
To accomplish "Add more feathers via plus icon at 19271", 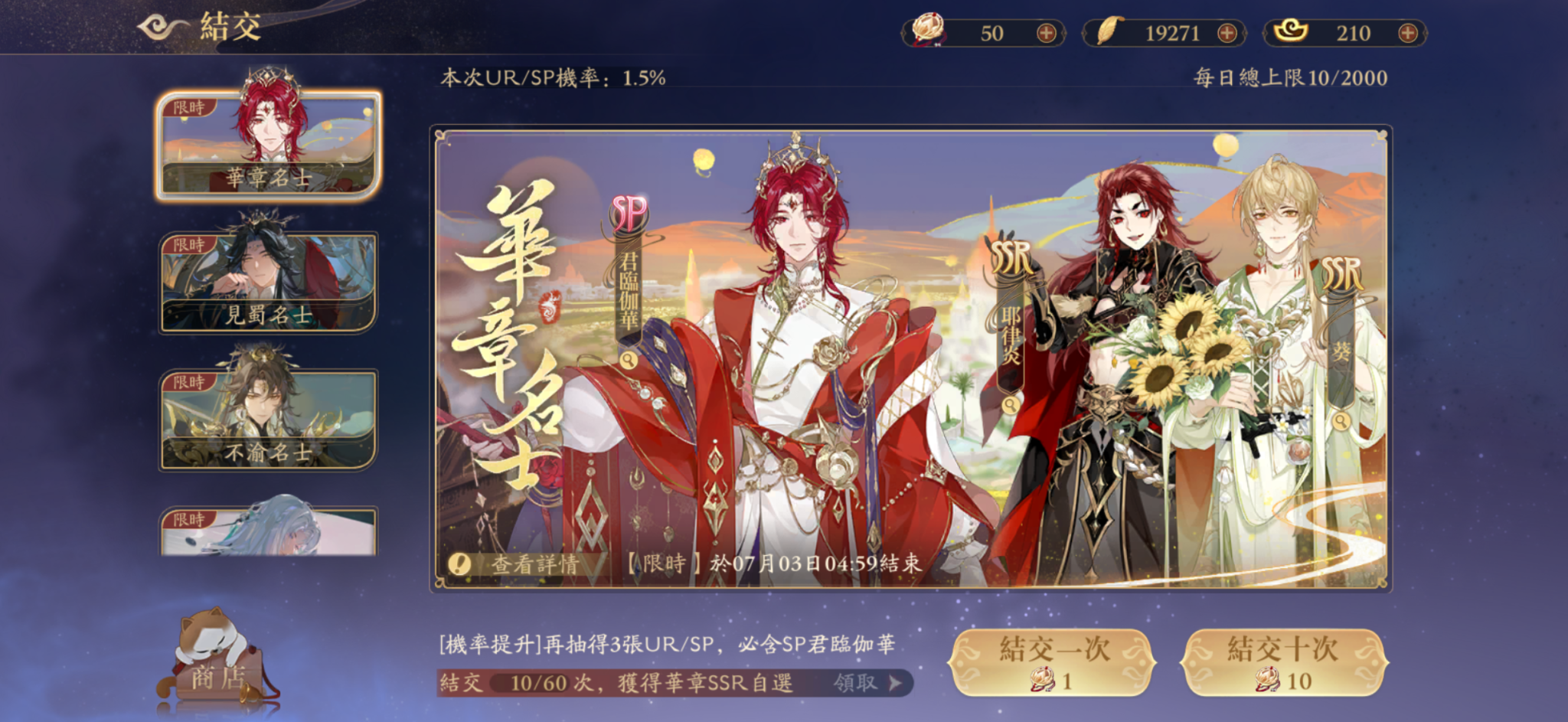I will pyautogui.click(x=1227, y=33).
